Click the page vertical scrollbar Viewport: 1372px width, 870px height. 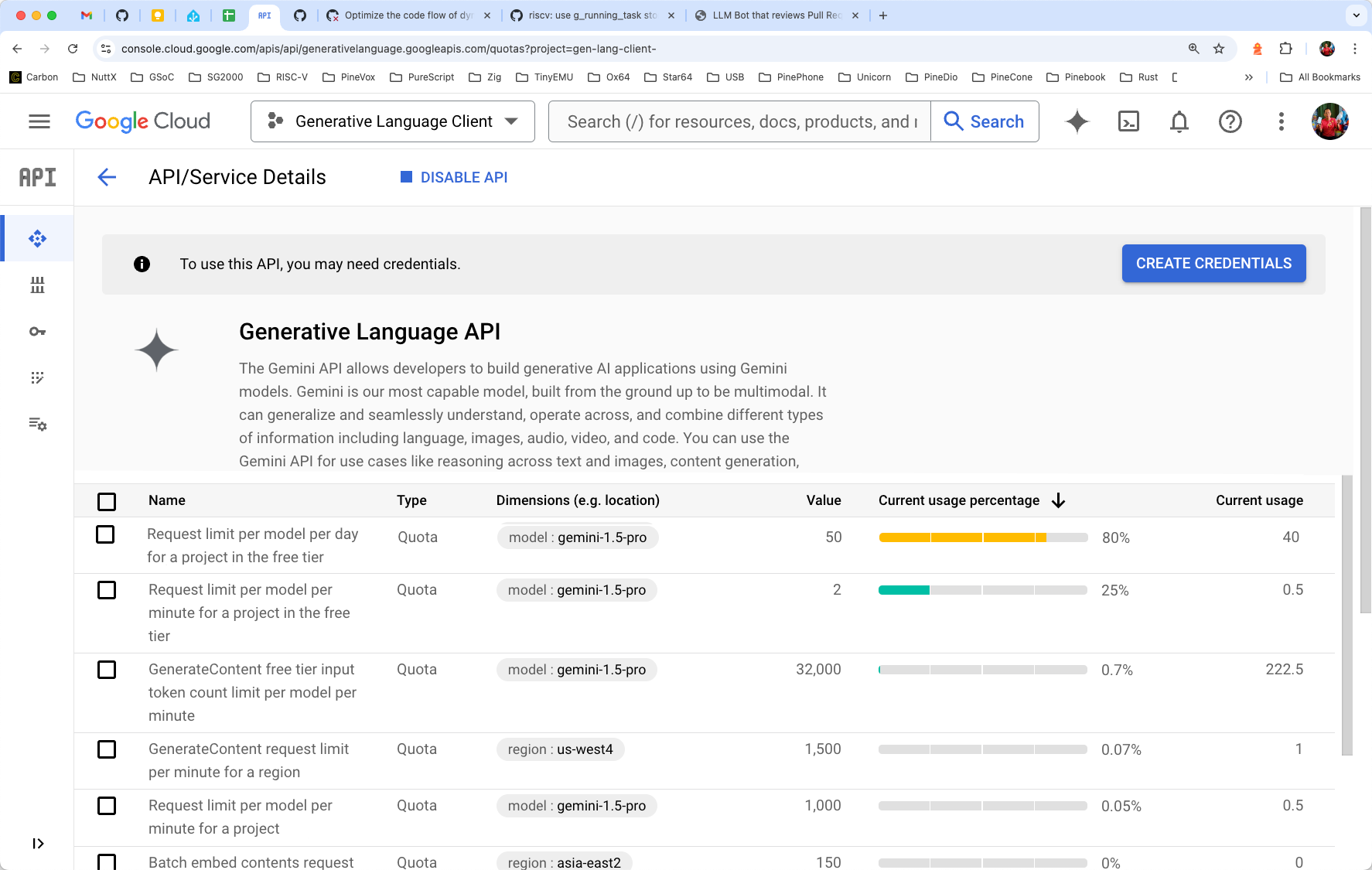tap(1365, 410)
